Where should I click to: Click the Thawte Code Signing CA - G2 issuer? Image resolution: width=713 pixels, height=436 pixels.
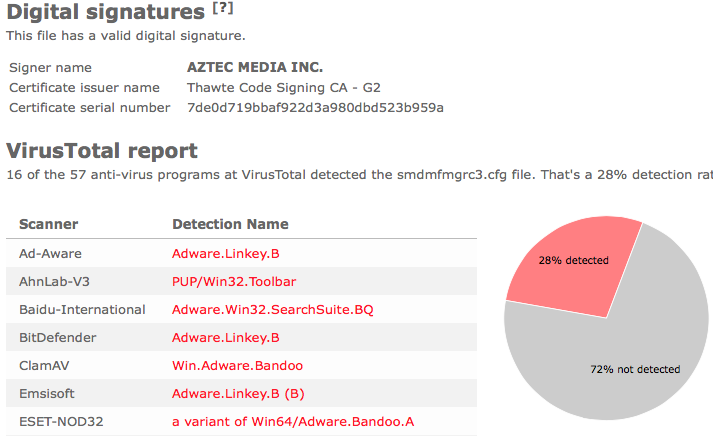click(x=284, y=87)
